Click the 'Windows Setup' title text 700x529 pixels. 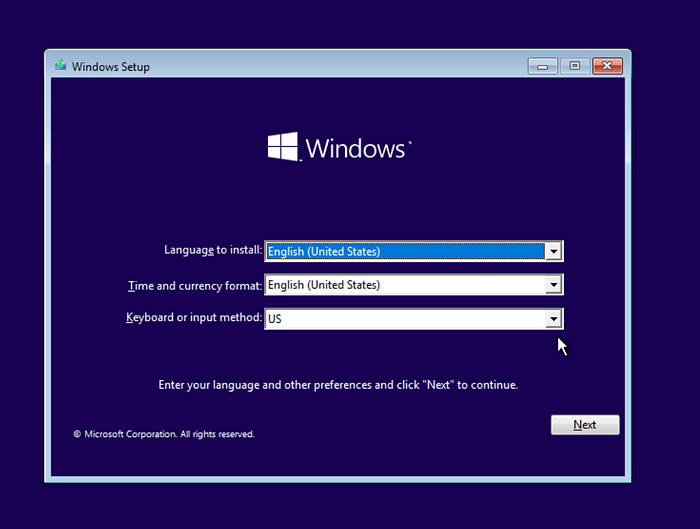(x=111, y=67)
